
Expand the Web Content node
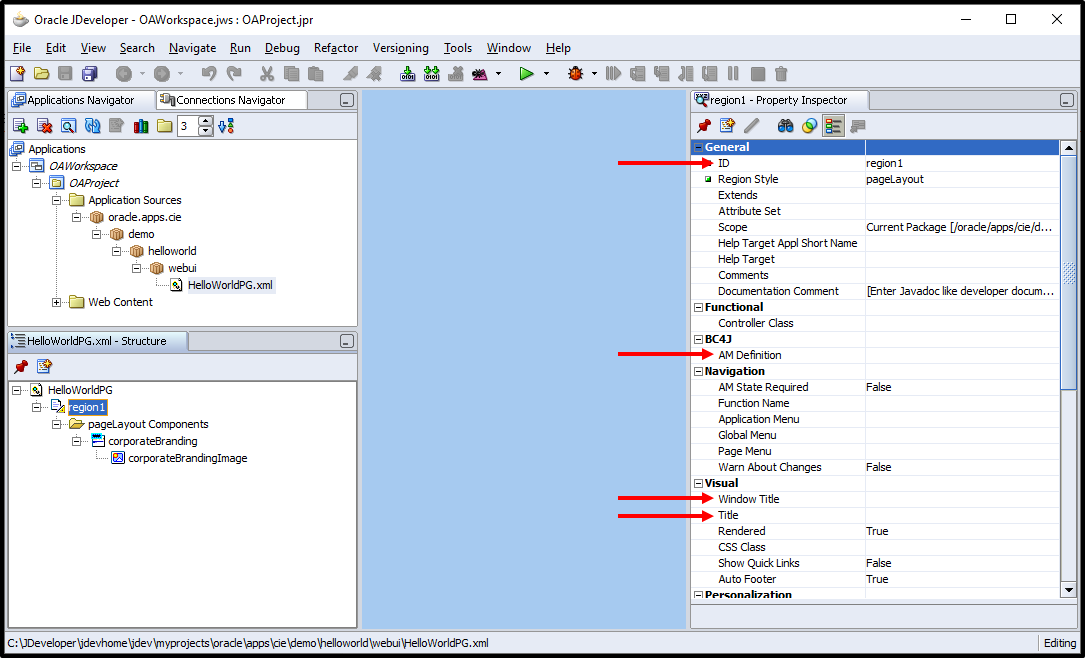(x=57, y=302)
